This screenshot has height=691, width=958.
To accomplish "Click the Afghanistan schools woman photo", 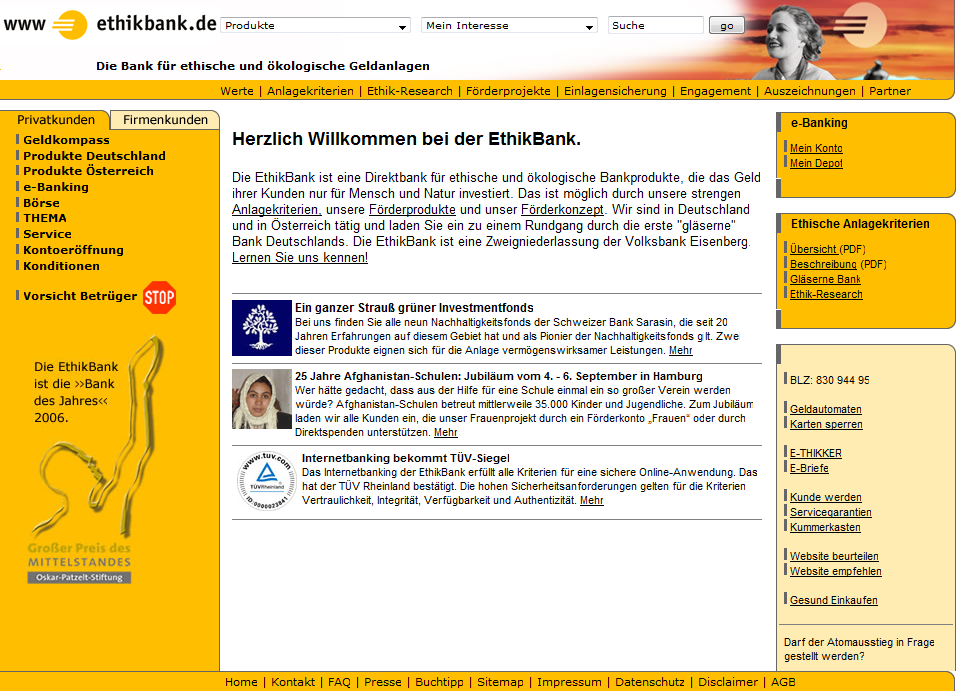I will [261, 399].
